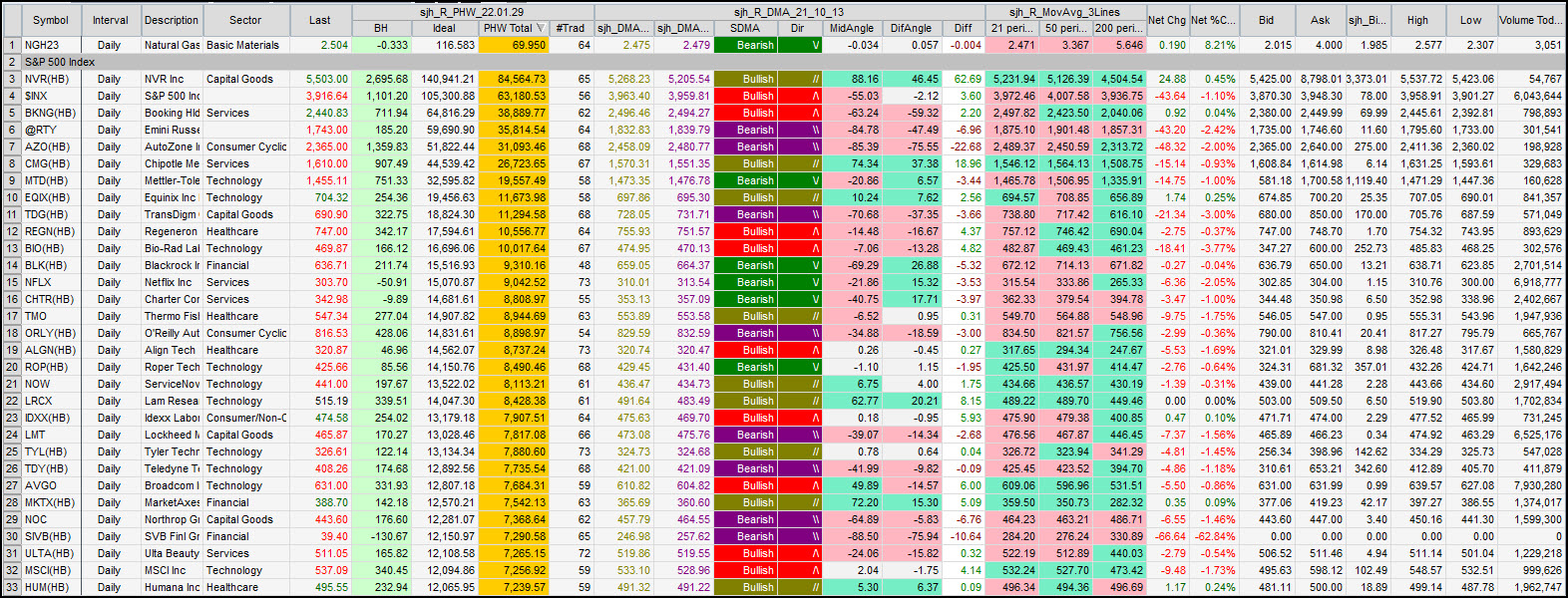This screenshot has height=598, width=1568.
Task: Select the 50 period column header
Action: click(x=1065, y=28)
